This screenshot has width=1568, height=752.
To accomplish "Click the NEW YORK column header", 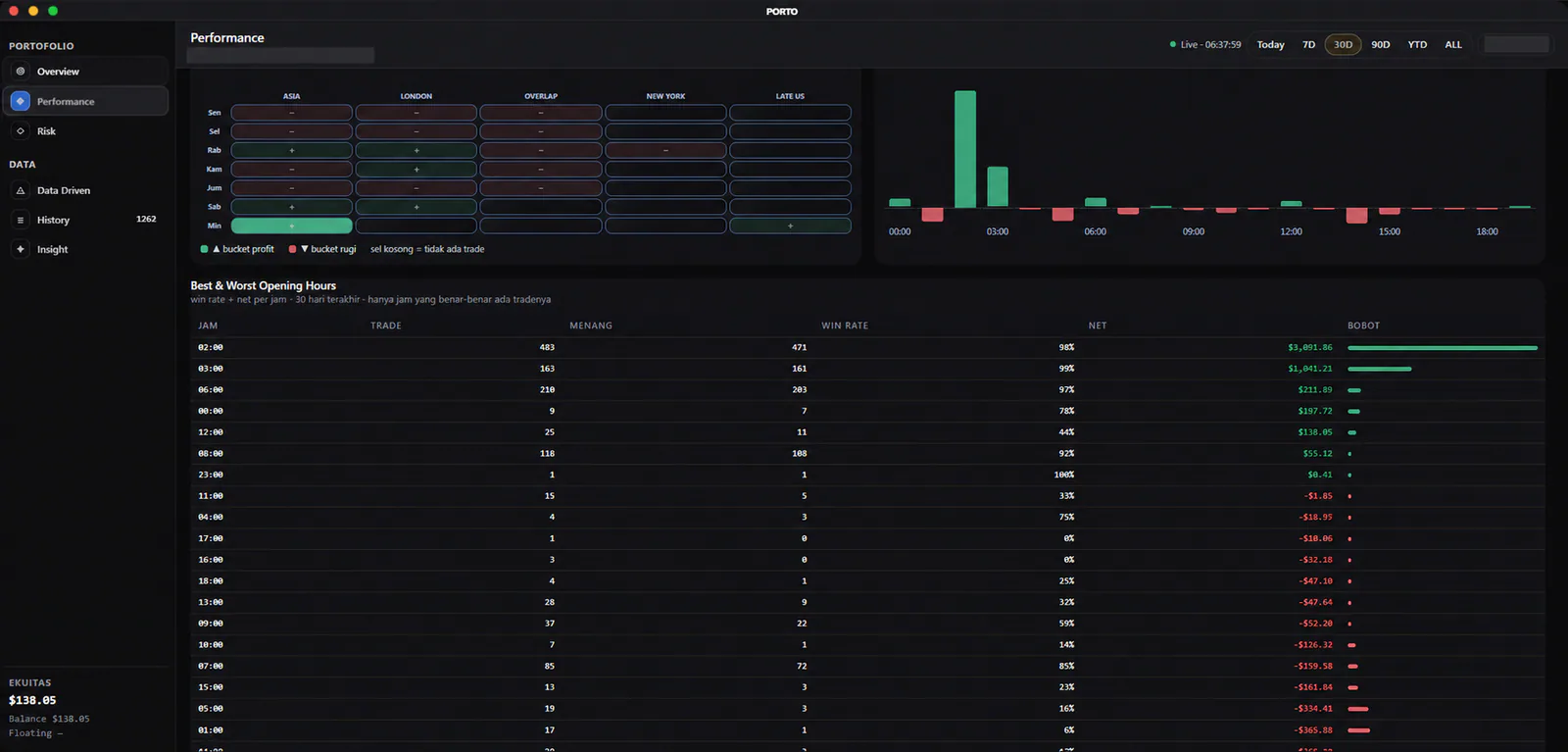I will click(665, 96).
